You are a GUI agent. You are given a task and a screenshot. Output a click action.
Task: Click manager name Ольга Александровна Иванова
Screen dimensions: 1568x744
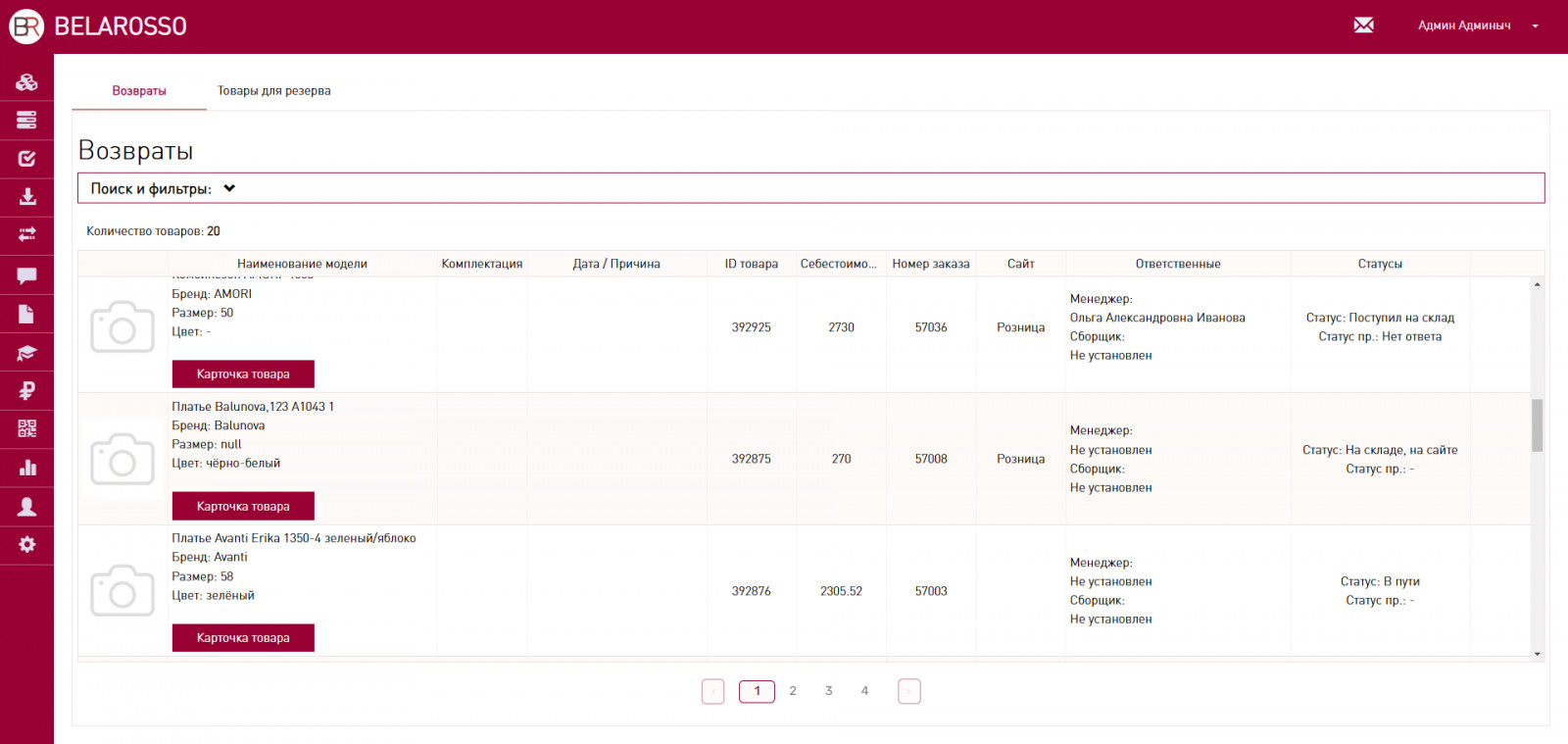(x=1157, y=318)
